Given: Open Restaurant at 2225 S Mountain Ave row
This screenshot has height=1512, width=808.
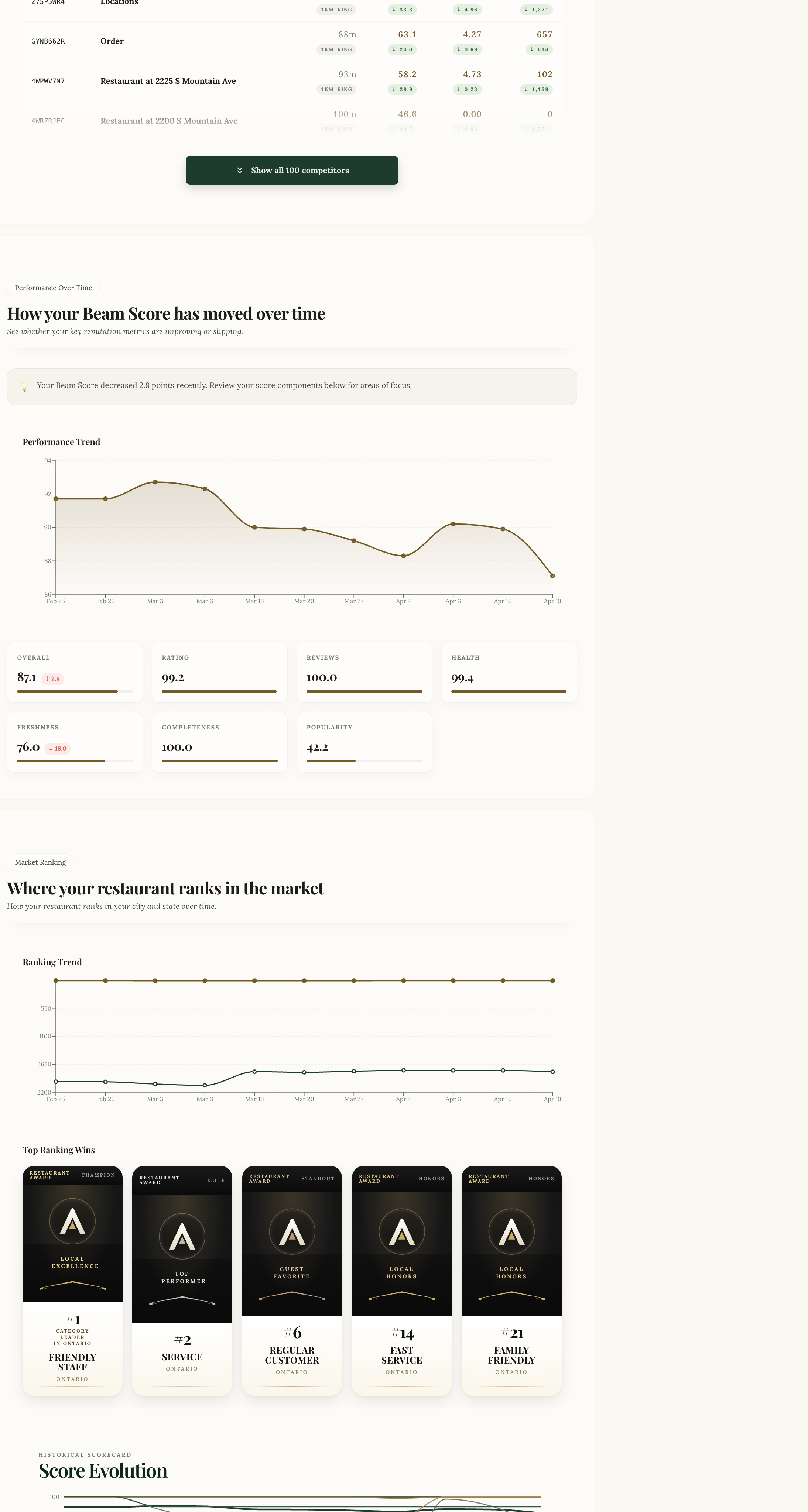Looking at the screenshot, I should click(292, 81).
